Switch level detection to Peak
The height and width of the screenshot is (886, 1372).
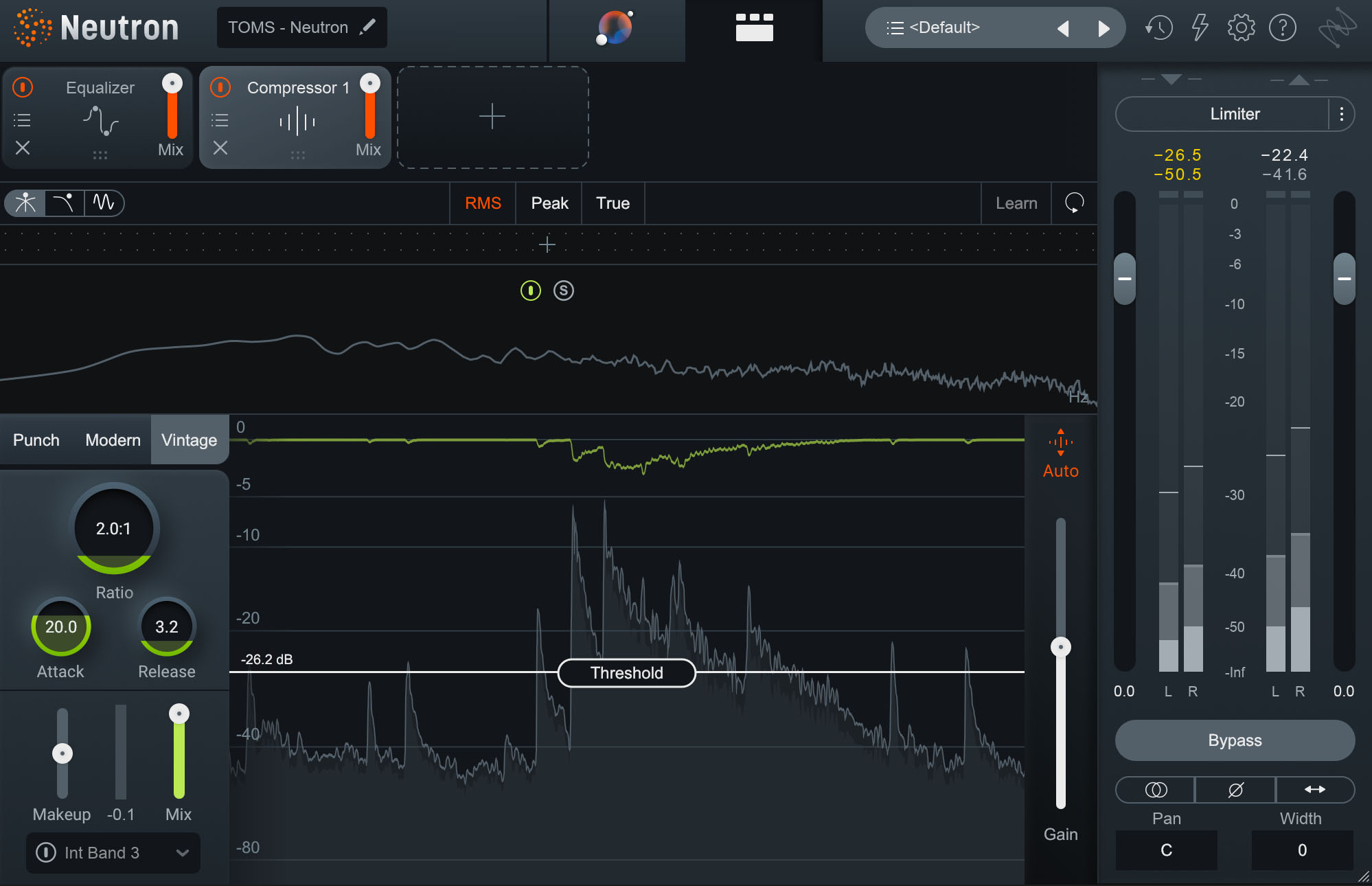(x=549, y=203)
